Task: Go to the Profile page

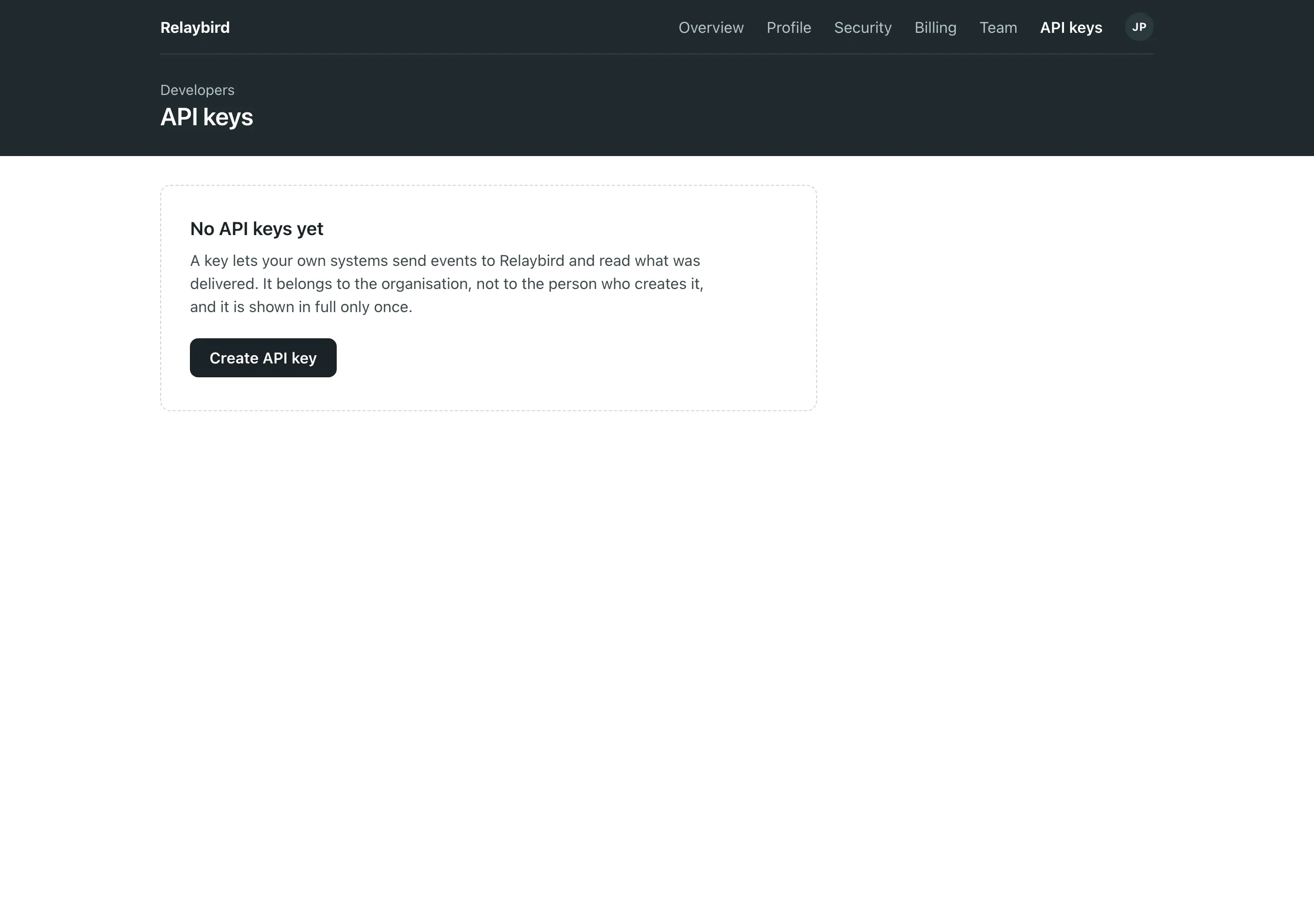Action: [788, 28]
